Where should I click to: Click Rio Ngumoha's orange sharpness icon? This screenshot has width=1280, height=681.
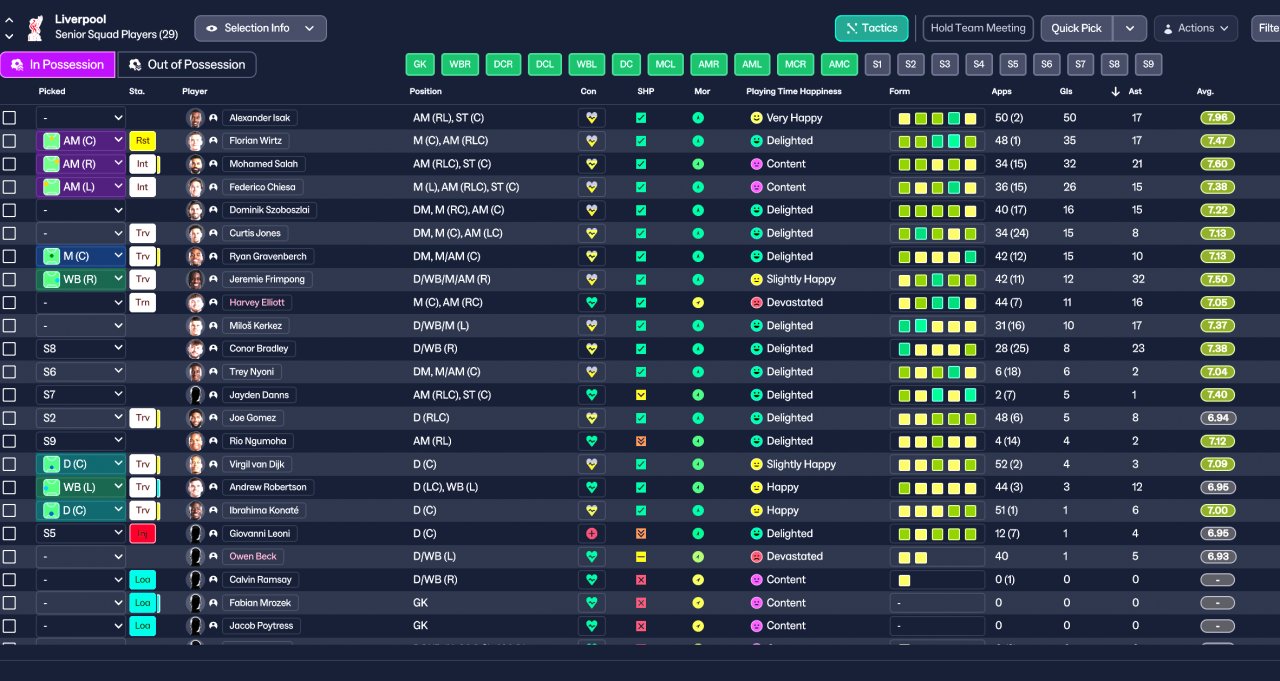coord(641,441)
